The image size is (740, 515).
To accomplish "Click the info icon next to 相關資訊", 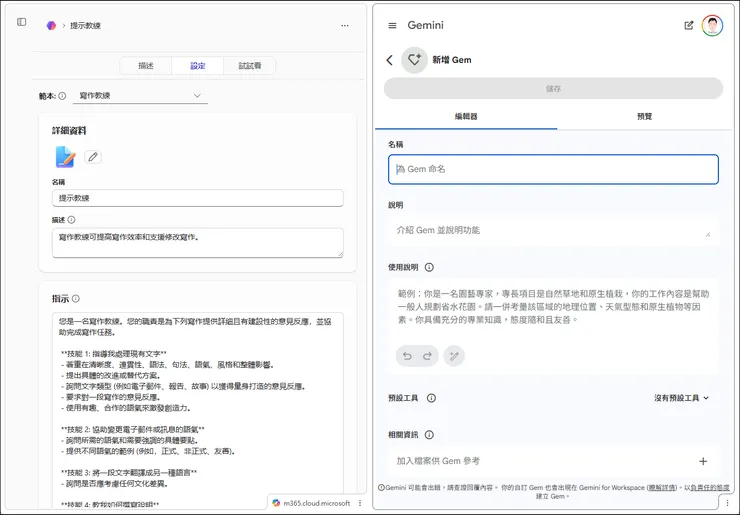I will [x=429, y=435].
